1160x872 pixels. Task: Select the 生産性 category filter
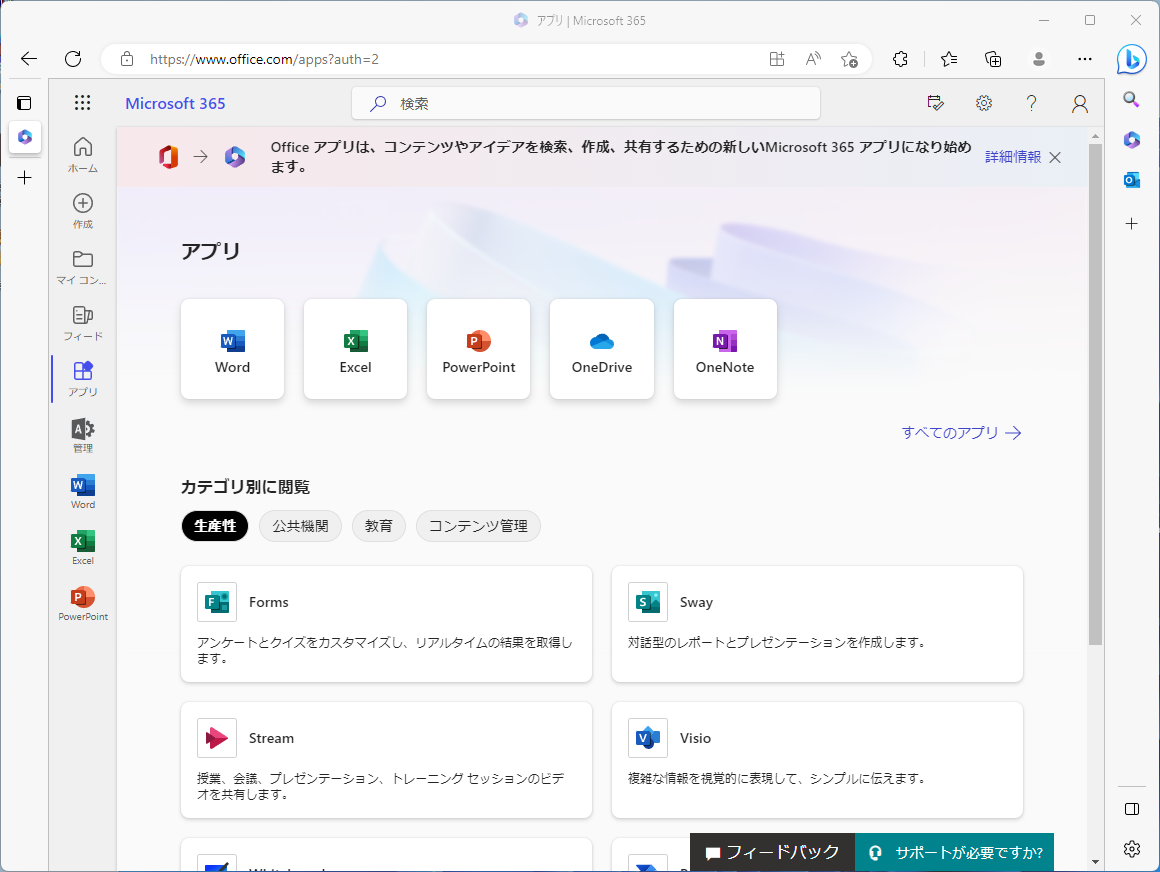click(215, 526)
